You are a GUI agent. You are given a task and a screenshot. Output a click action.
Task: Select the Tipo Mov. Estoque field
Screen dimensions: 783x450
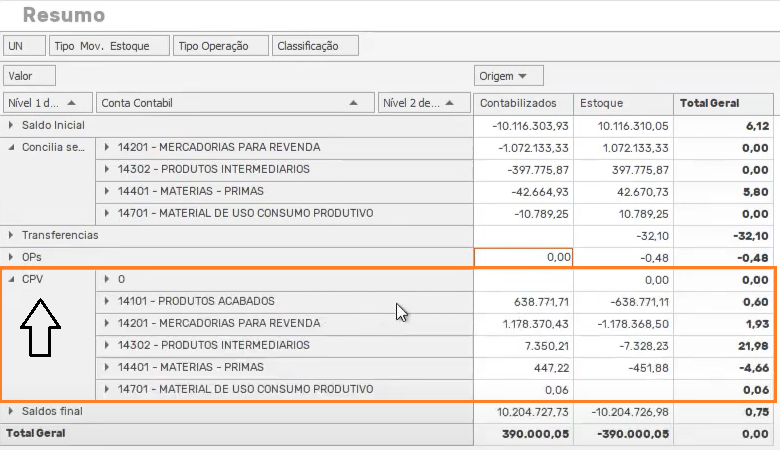pyautogui.click(x=110, y=46)
